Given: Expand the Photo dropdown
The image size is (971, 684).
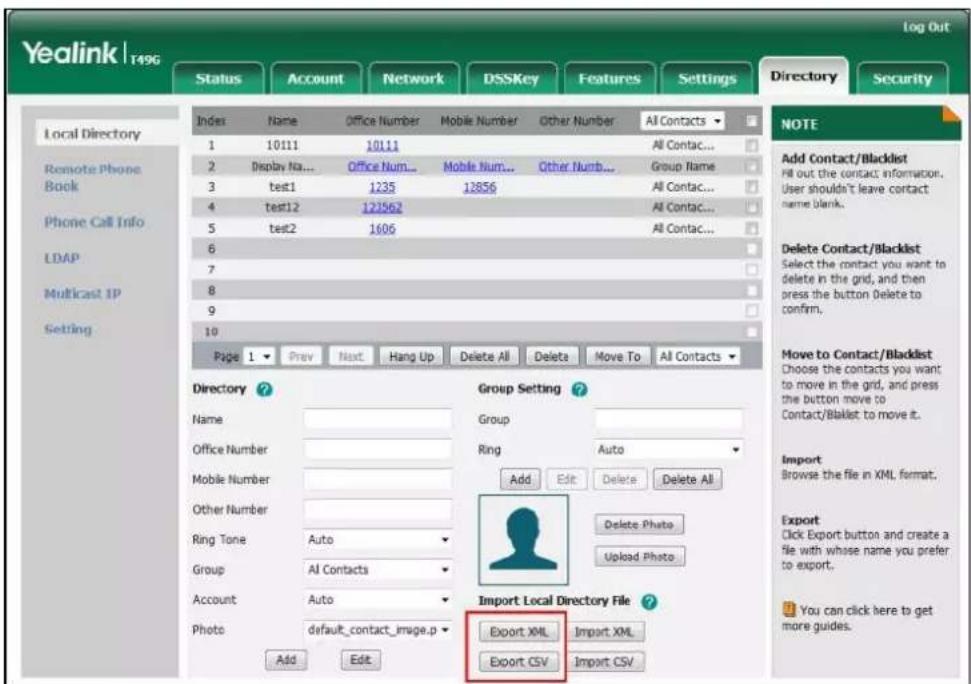Looking at the screenshot, I should click(377, 630).
